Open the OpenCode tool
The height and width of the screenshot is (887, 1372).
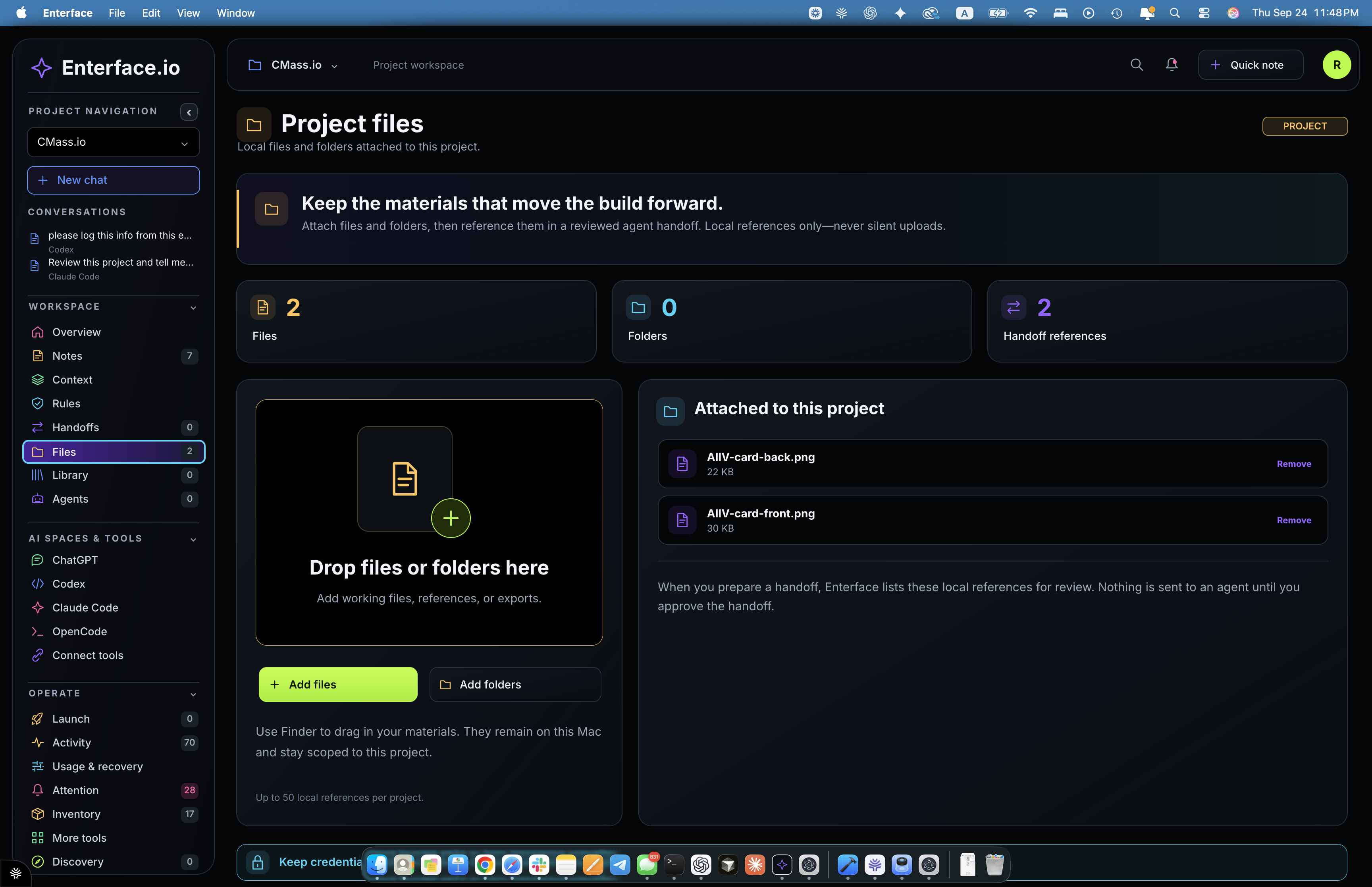click(x=114, y=631)
